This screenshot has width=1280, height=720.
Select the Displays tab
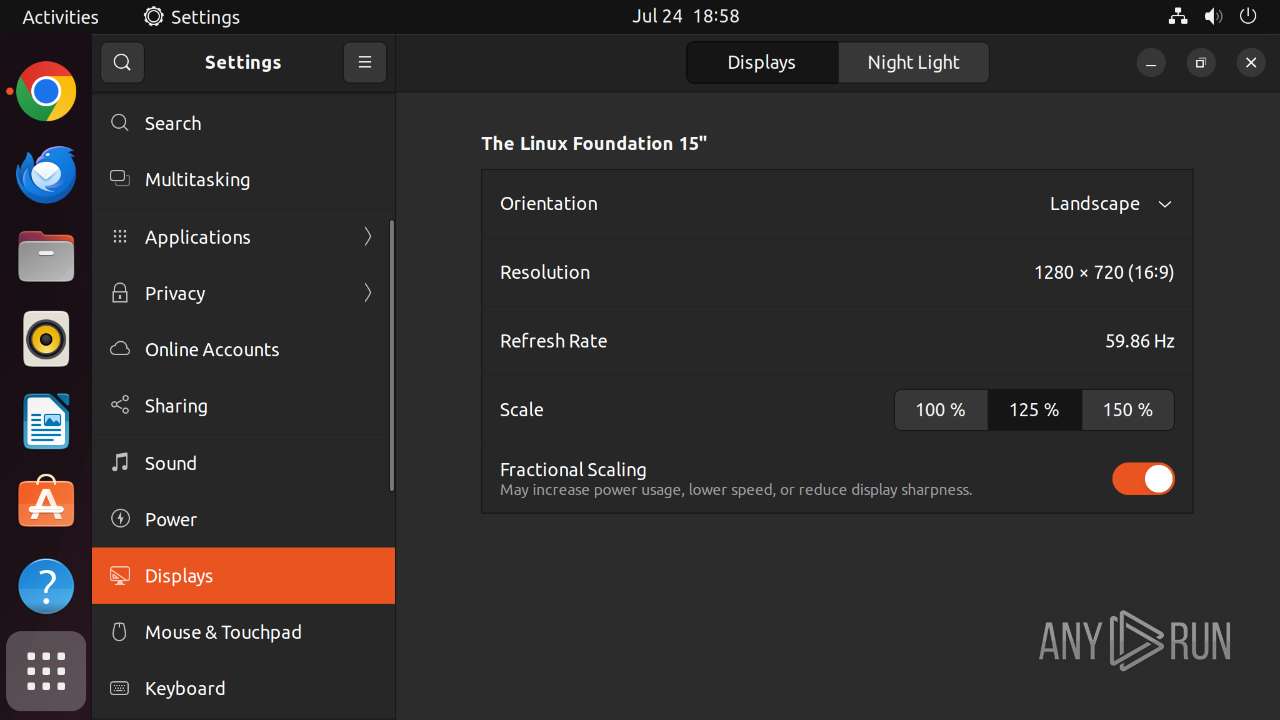click(762, 62)
